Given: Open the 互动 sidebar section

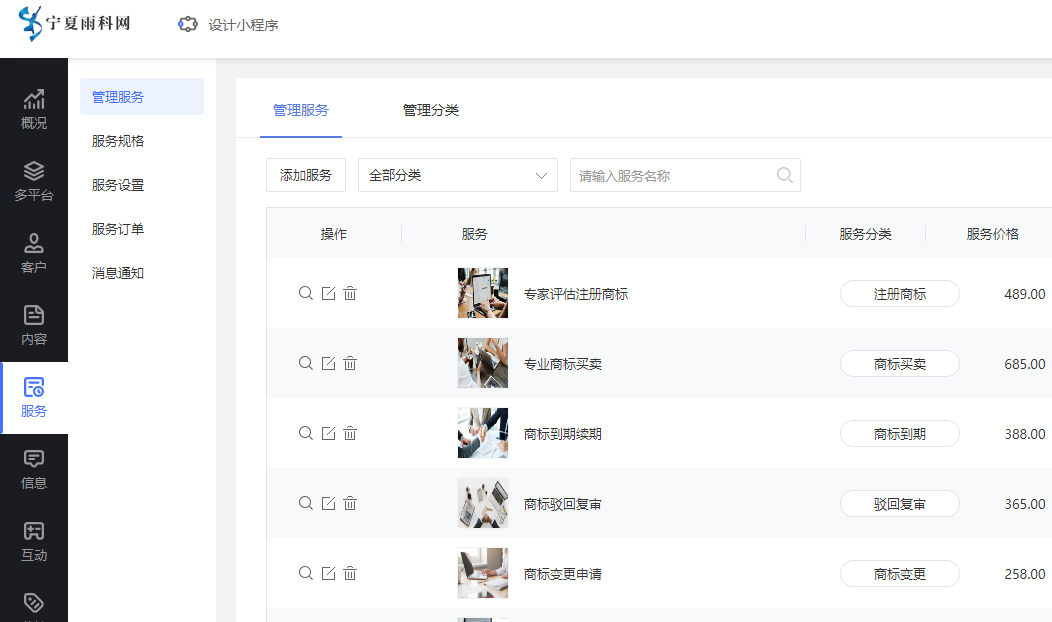Looking at the screenshot, I should [x=34, y=541].
